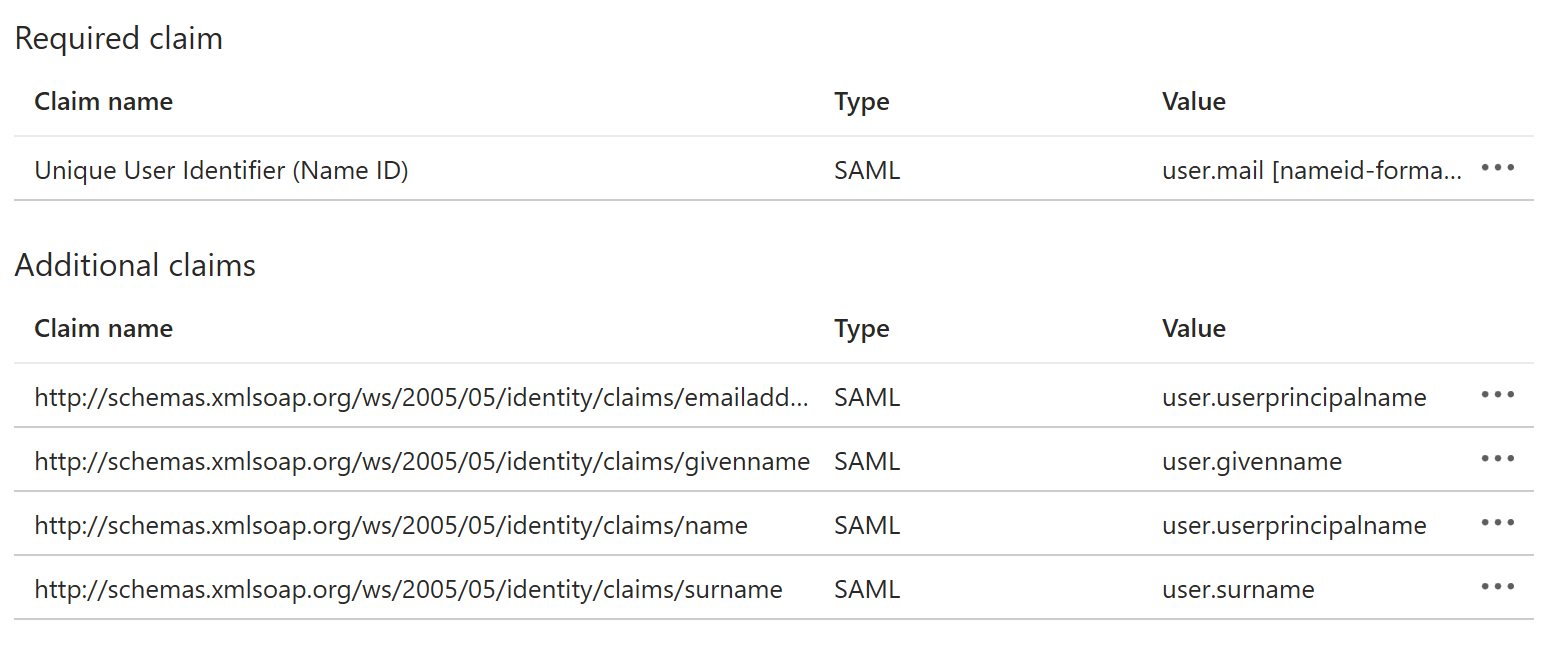
Task: Open the ellipsis menu for the emailaddress claim
Action: tap(1497, 396)
